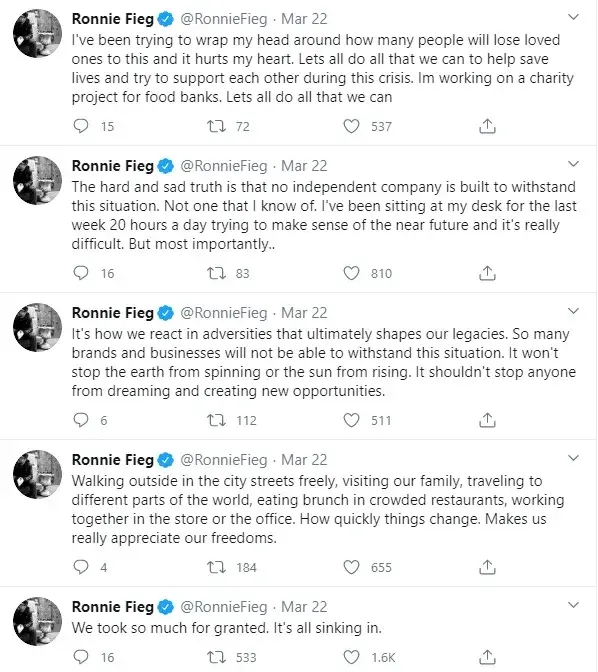The height and width of the screenshot is (672, 598).
Task: Retweet the food banks charity tweet
Action: [x=216, y=126]
